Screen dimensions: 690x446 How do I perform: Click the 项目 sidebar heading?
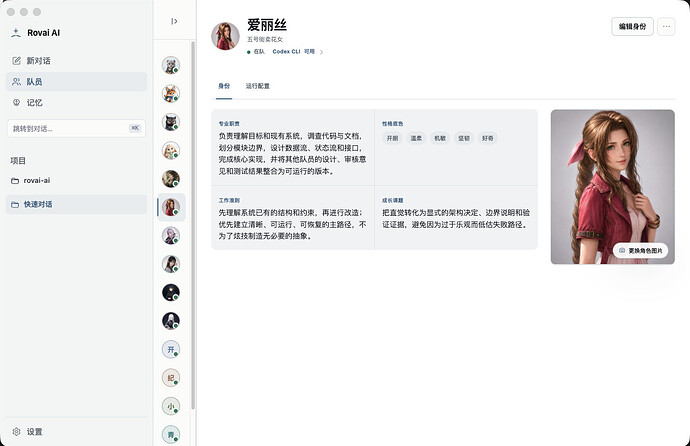18,161
